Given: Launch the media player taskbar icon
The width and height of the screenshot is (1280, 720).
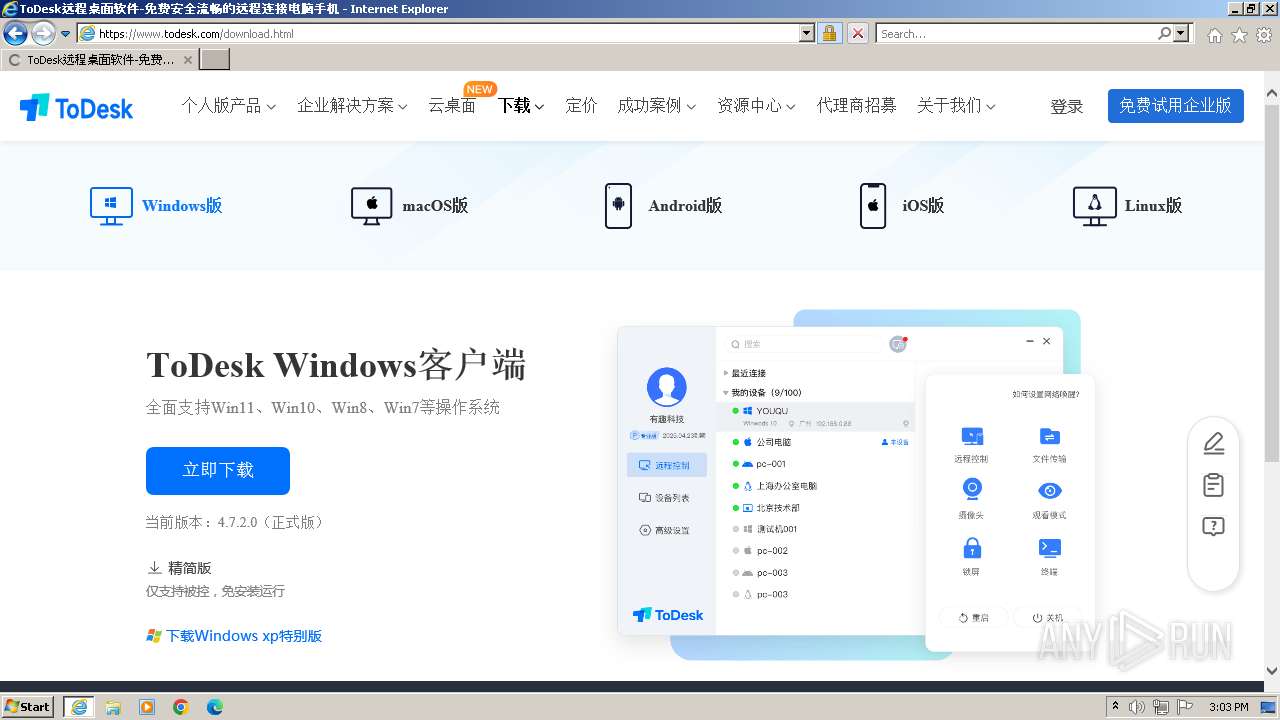Looking at the screenshot, I should point(147,707).
